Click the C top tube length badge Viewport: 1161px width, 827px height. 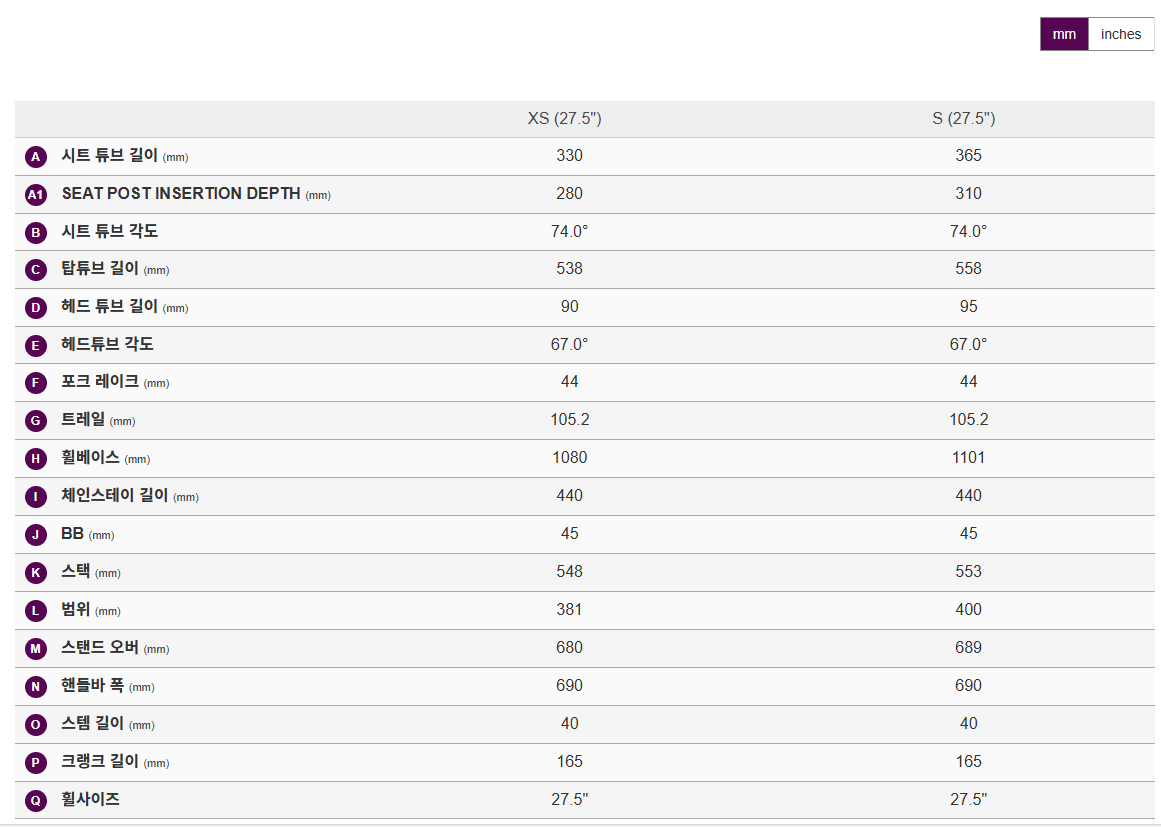click(36, 270)
